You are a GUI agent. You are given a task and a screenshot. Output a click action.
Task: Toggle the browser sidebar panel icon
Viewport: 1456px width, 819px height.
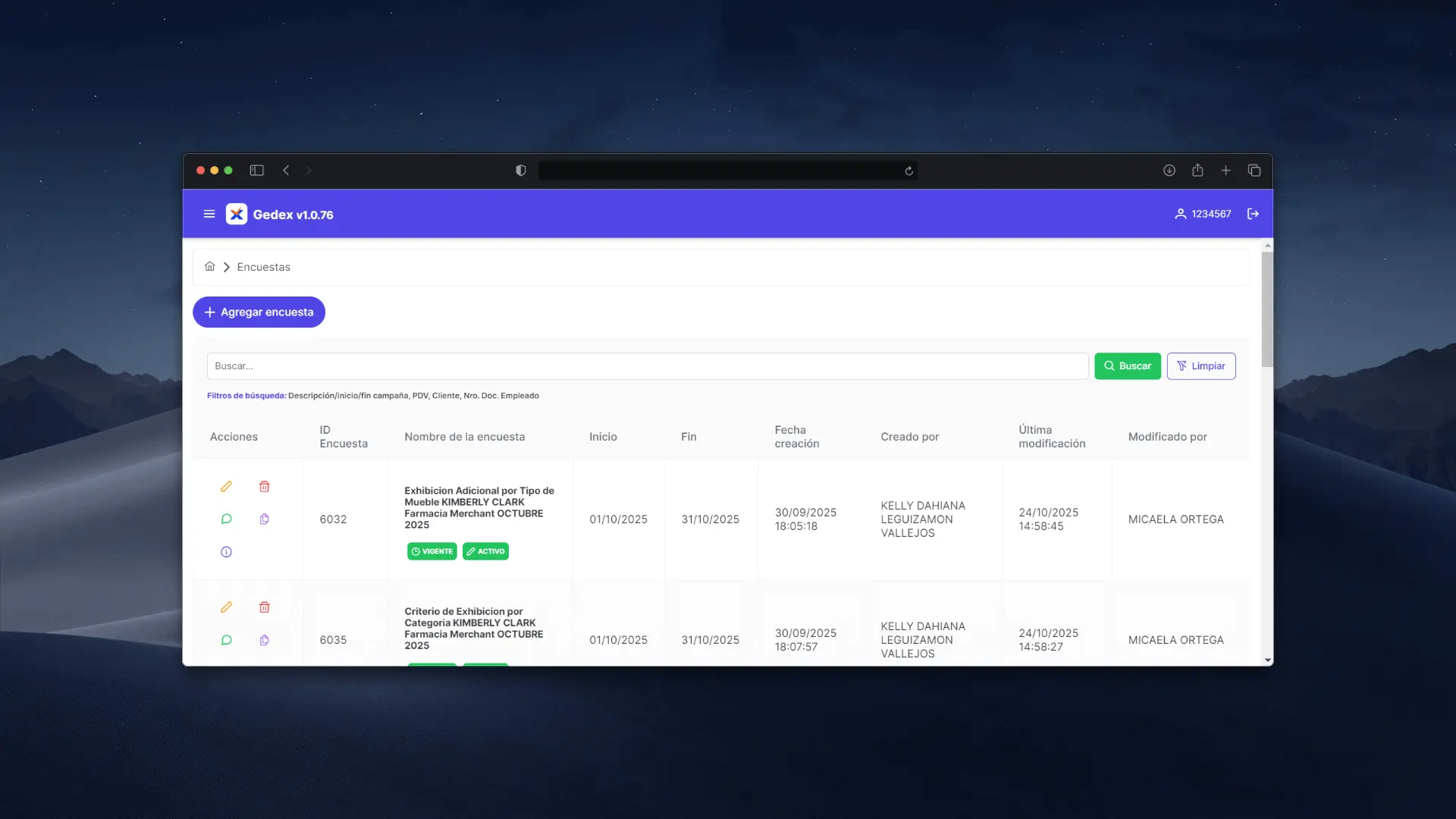click(x=257, y=171)
